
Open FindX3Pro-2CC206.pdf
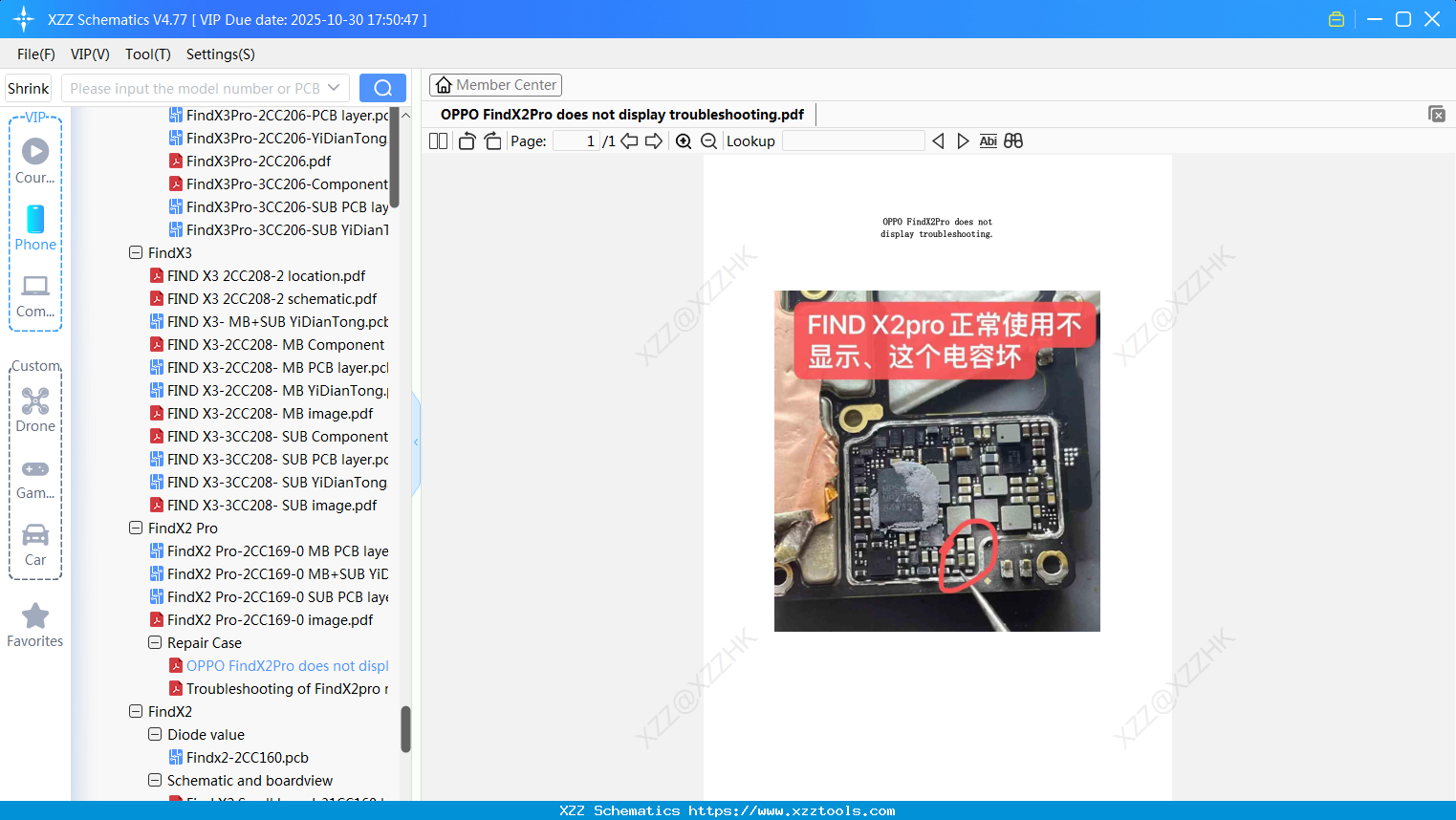(x=259, y=162)
